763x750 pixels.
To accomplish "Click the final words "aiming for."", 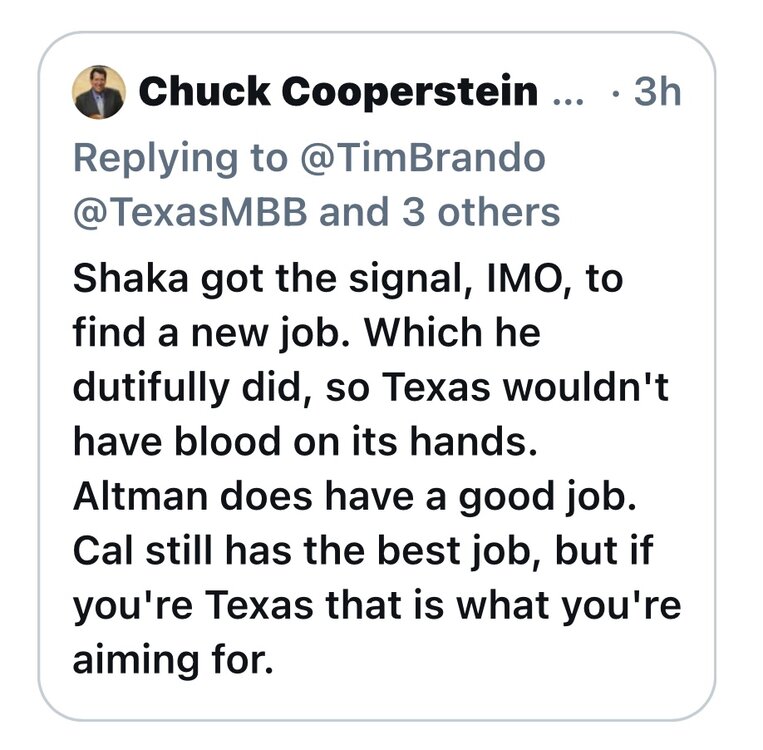I will click(171, 661).
